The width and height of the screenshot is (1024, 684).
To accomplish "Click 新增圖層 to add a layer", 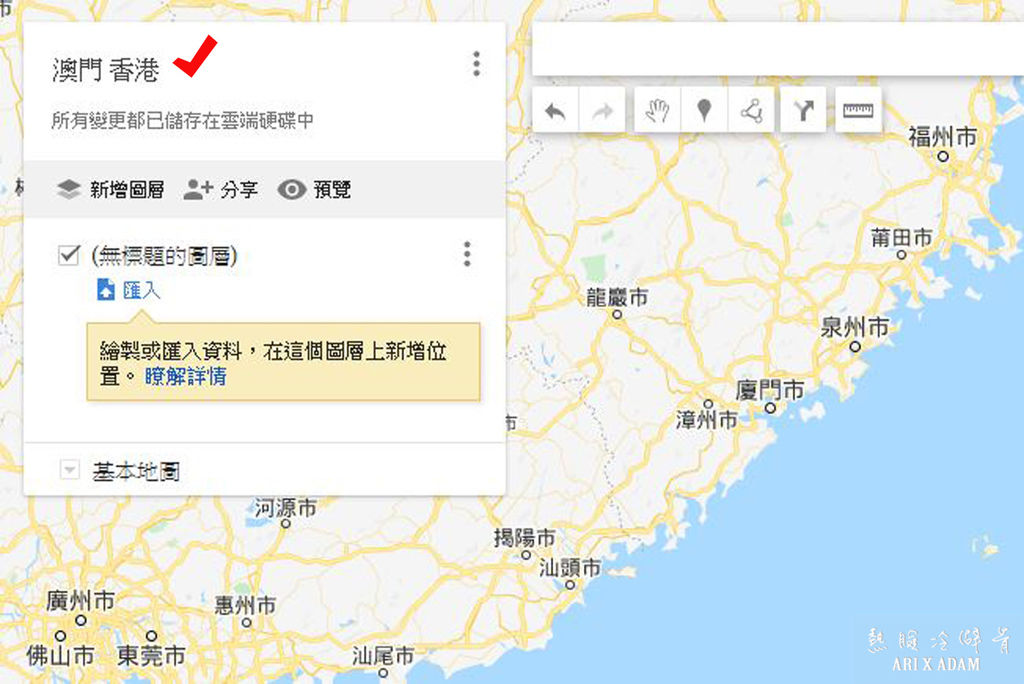I will click(x=110, y=189).
